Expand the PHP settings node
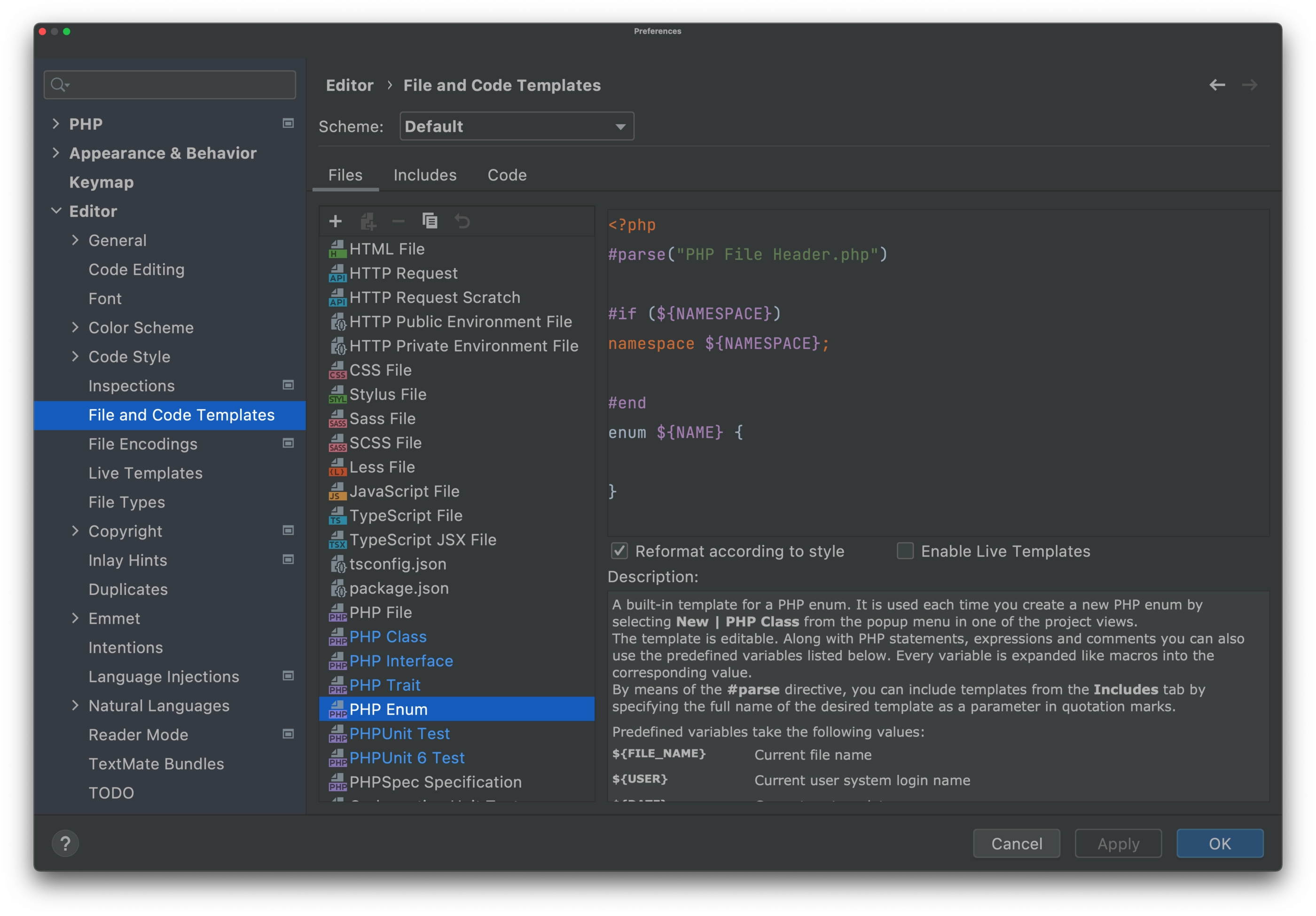The image size is (1316, 916). tap(55, 123)
